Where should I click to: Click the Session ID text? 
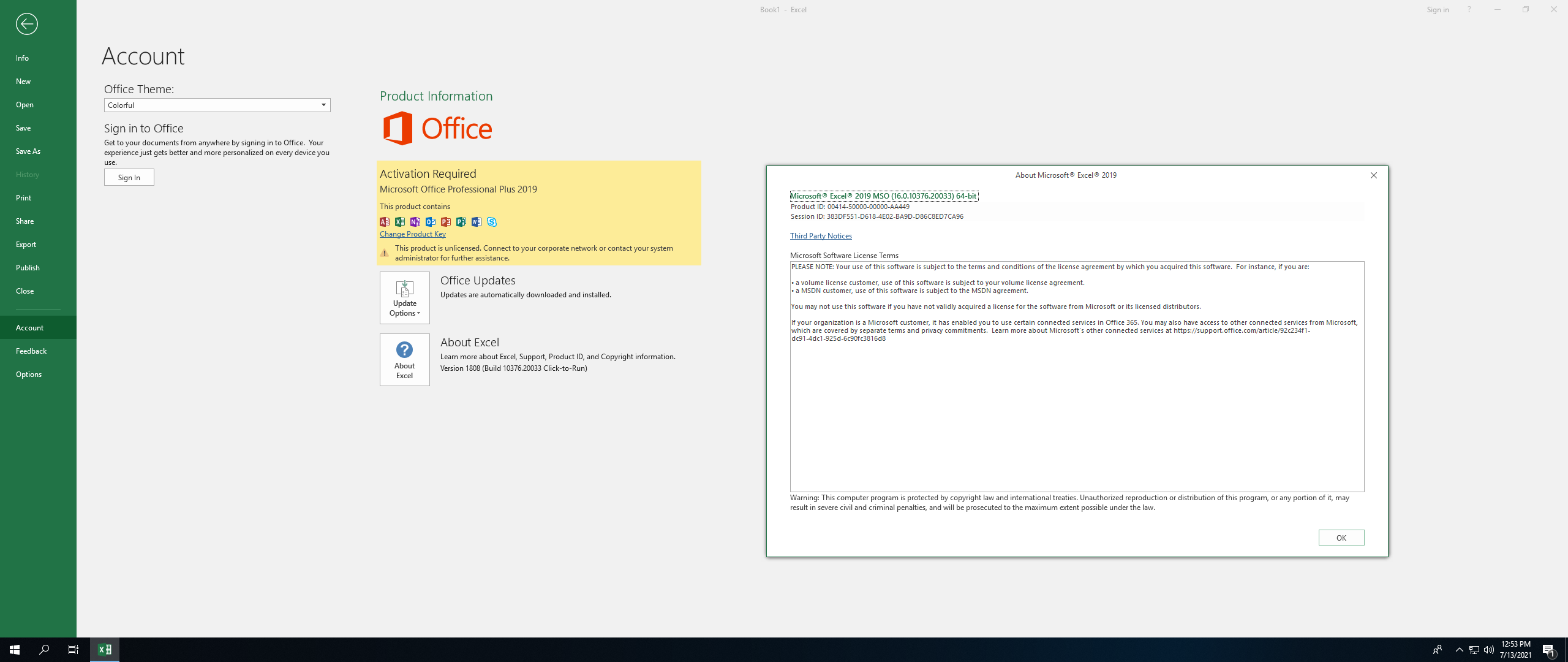coord(876,216)
